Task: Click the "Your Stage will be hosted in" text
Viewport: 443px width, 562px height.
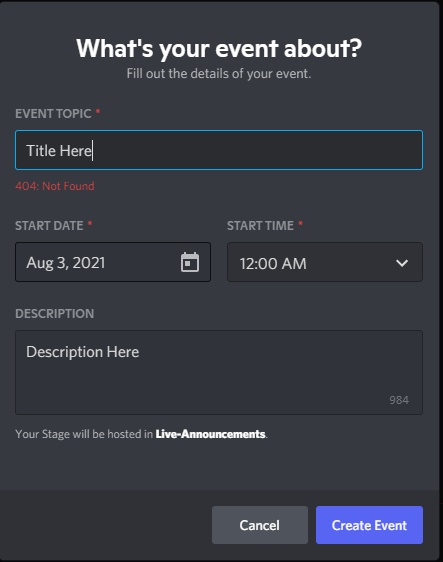Action: pos(84,434)
